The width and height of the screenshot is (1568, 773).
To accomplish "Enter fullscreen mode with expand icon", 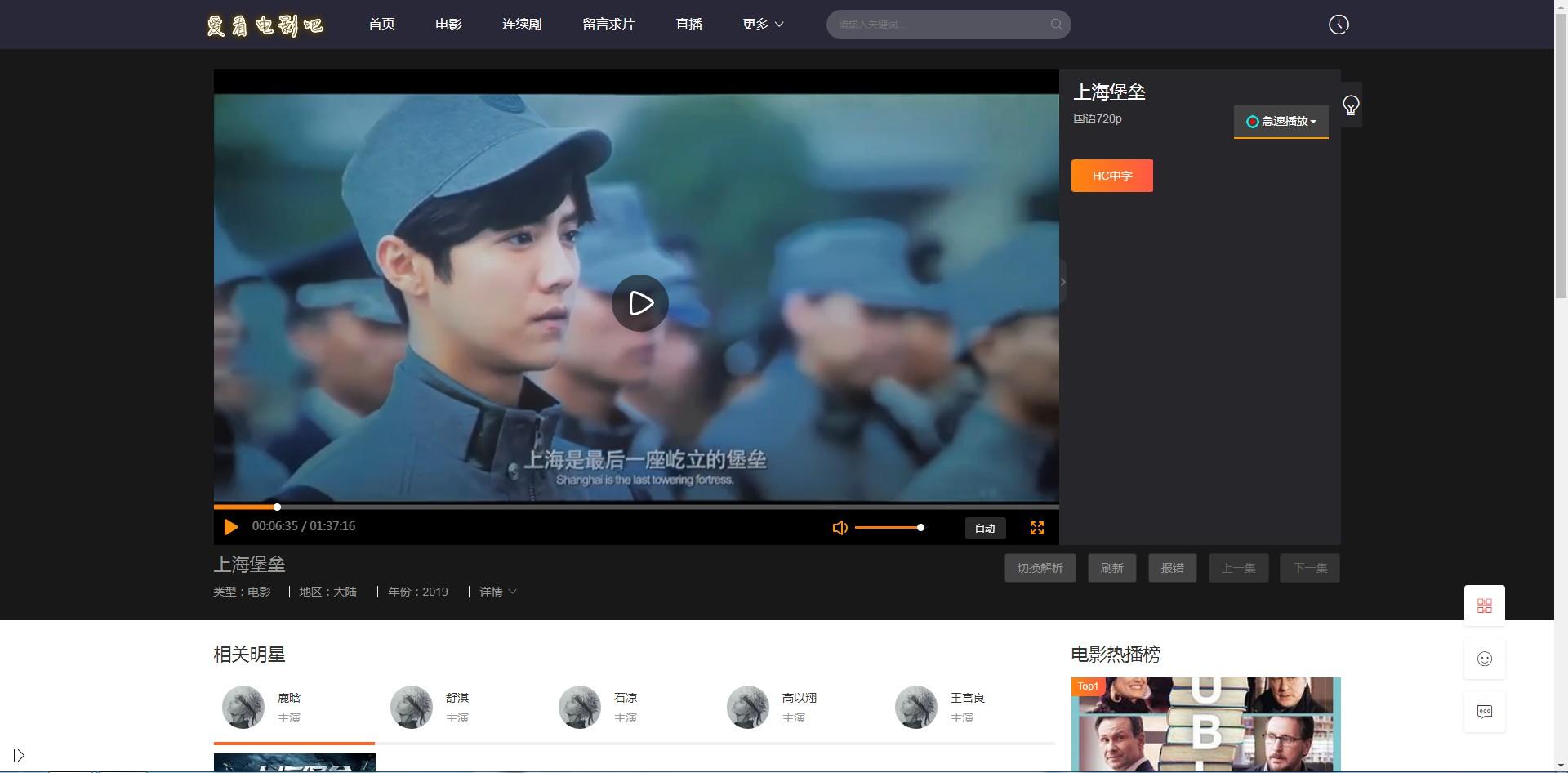I will [x=1036, y=528].
